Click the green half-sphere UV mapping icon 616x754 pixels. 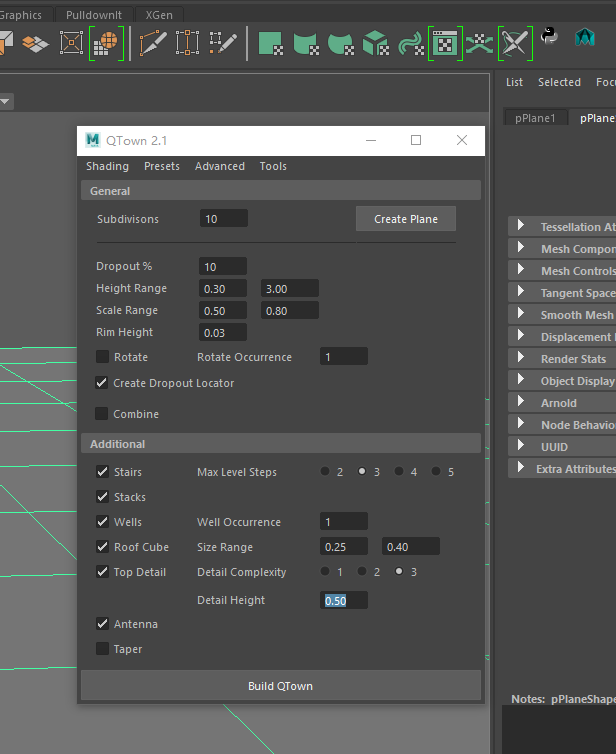[341, 44]
